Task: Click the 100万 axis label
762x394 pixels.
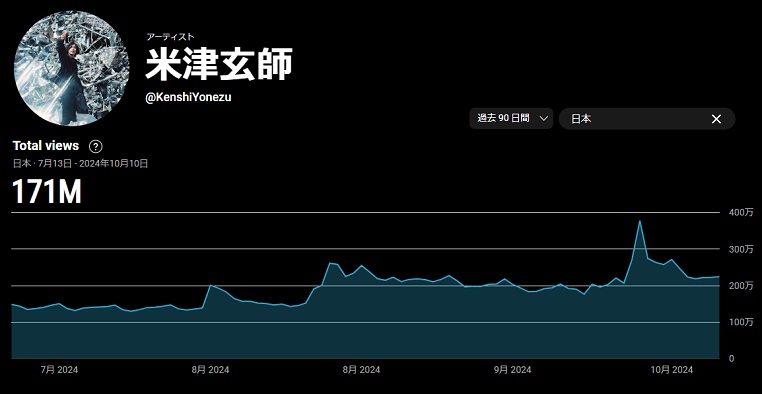Action: click(x=741, y=322)
